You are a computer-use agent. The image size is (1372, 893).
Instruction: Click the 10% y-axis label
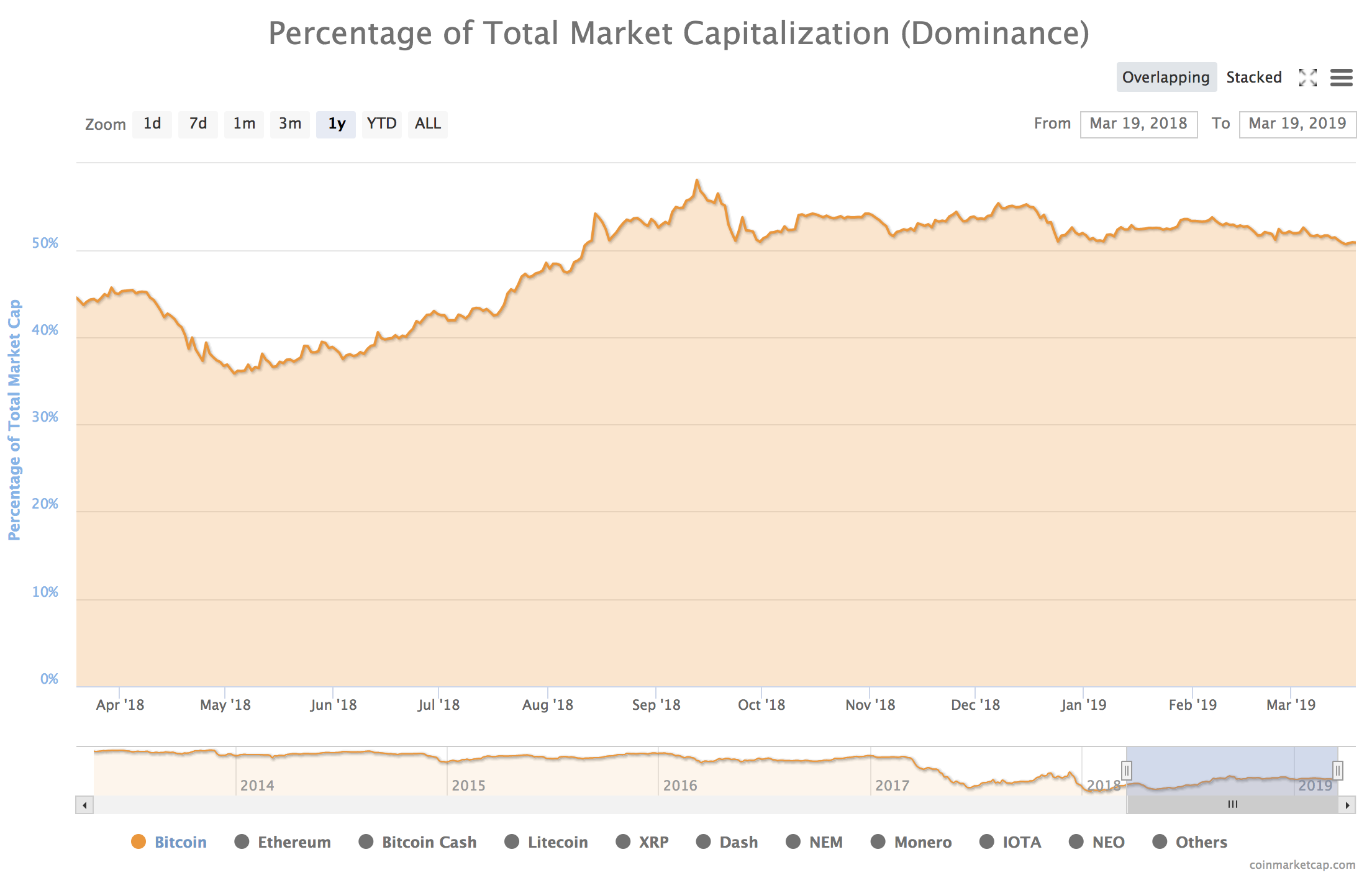click(x=45, y=592)
